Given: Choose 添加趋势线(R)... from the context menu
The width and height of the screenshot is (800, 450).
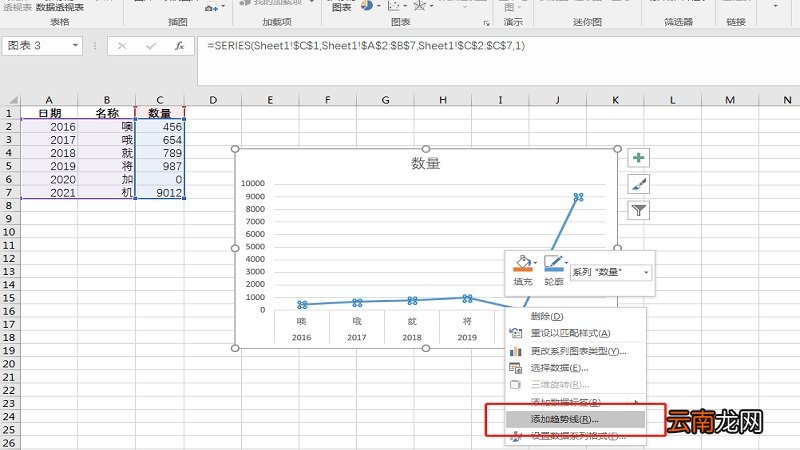Looking at the screenshot, I should pyautogui.click(x=576, y=419).
